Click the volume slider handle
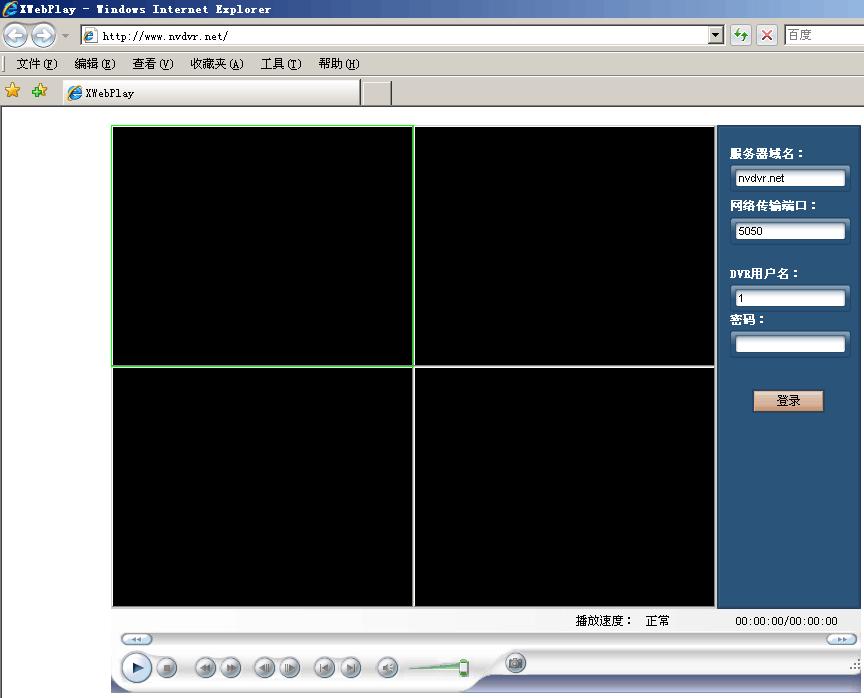864x698 pixels. [464, 667]
